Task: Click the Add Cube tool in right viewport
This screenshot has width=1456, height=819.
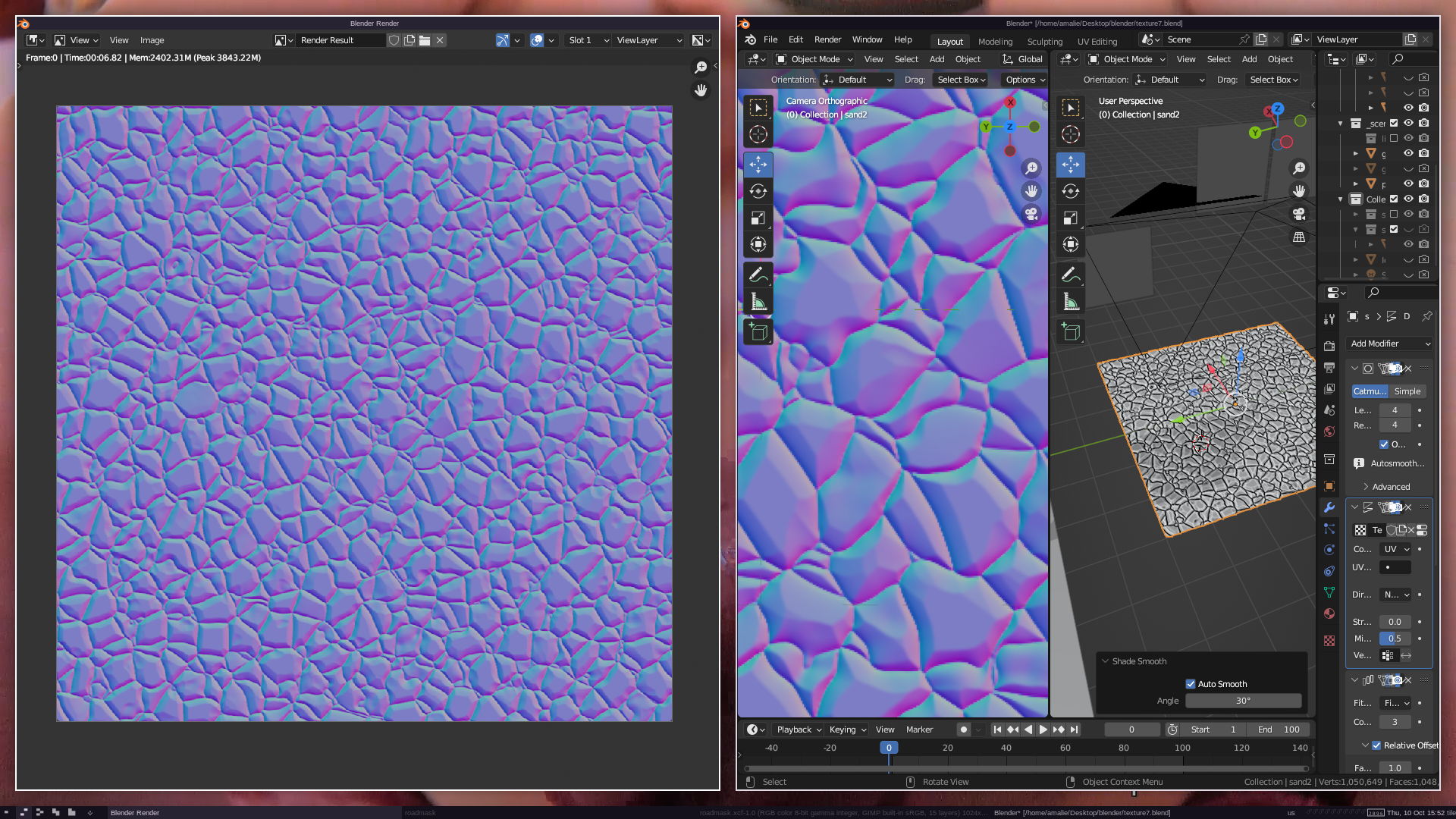Action: 1070,331
